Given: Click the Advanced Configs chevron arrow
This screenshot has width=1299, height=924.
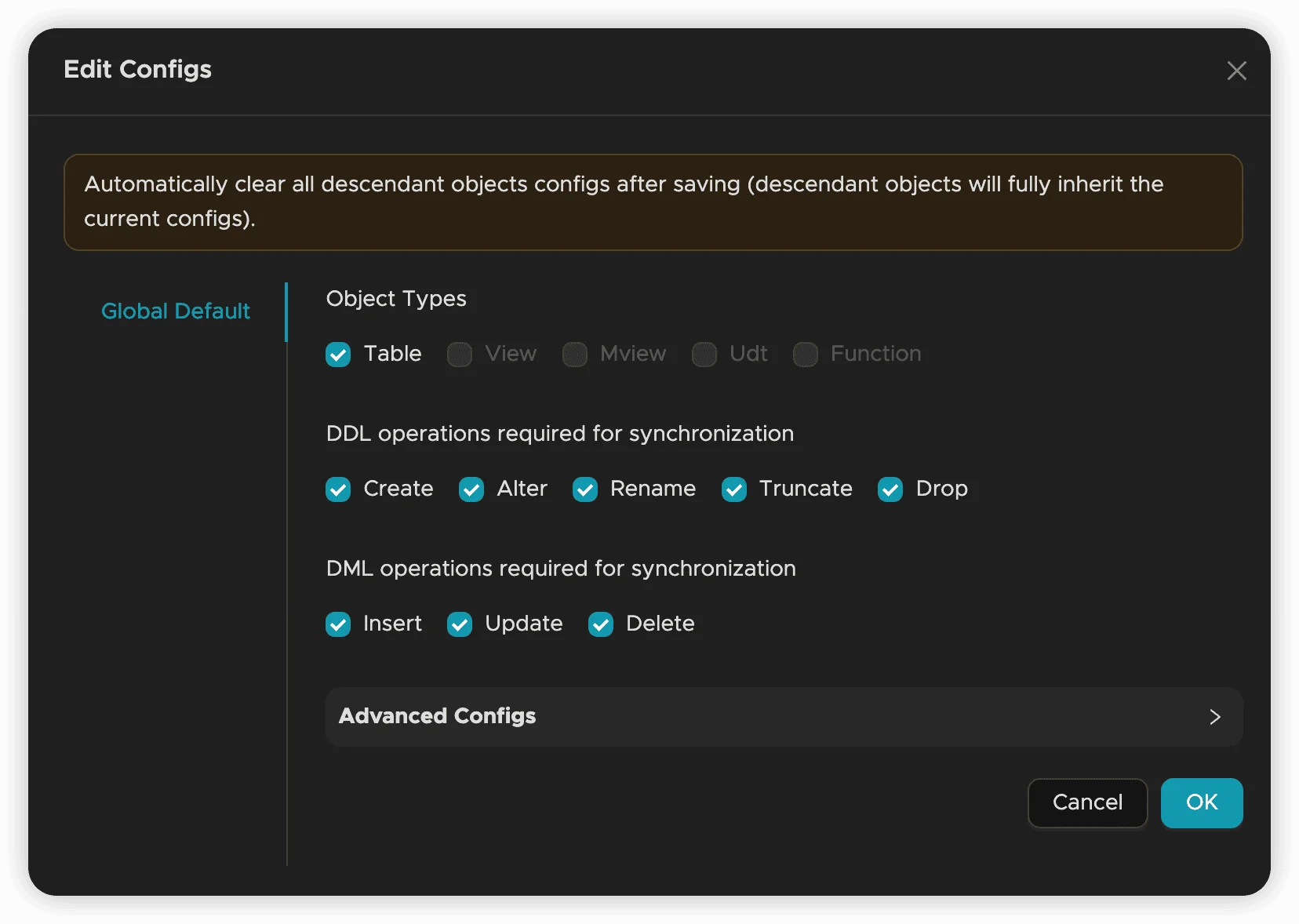Looking at the screenshot, I should [1215, 717].
